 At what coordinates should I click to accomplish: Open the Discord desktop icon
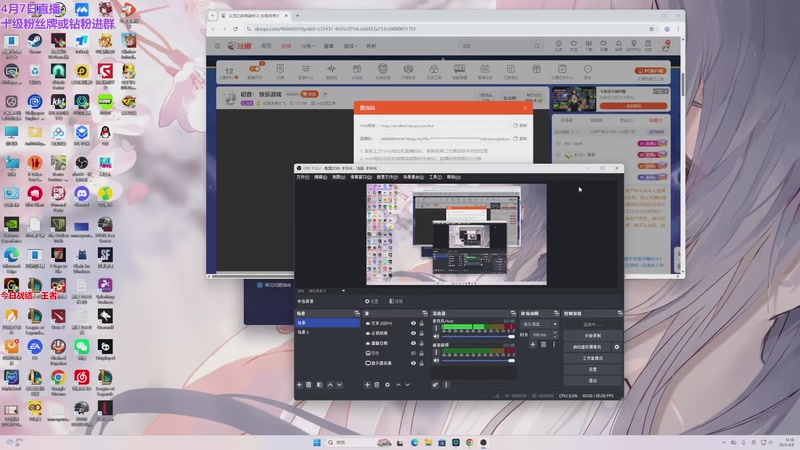(x=82, y=196)
